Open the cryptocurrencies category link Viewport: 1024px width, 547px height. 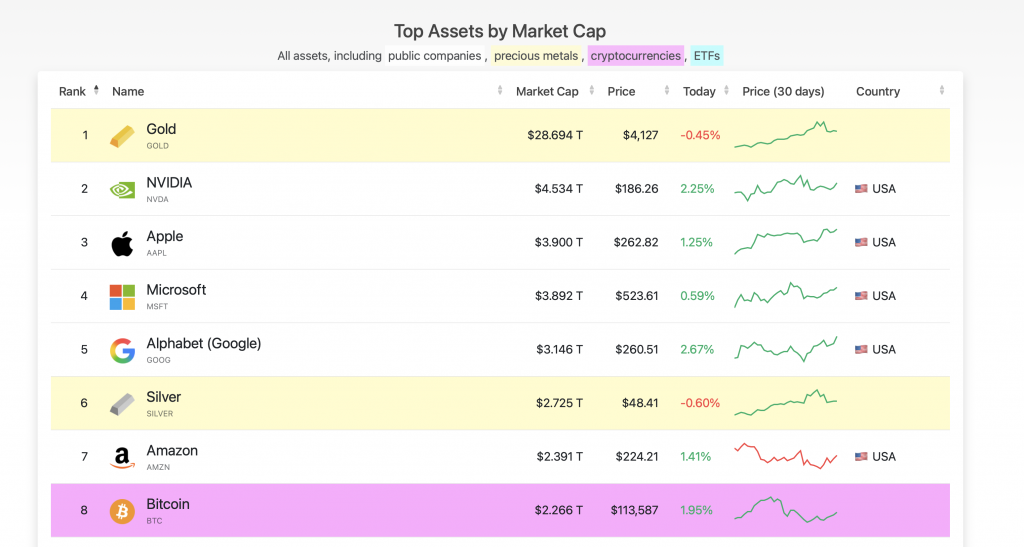tap(635, 56)
